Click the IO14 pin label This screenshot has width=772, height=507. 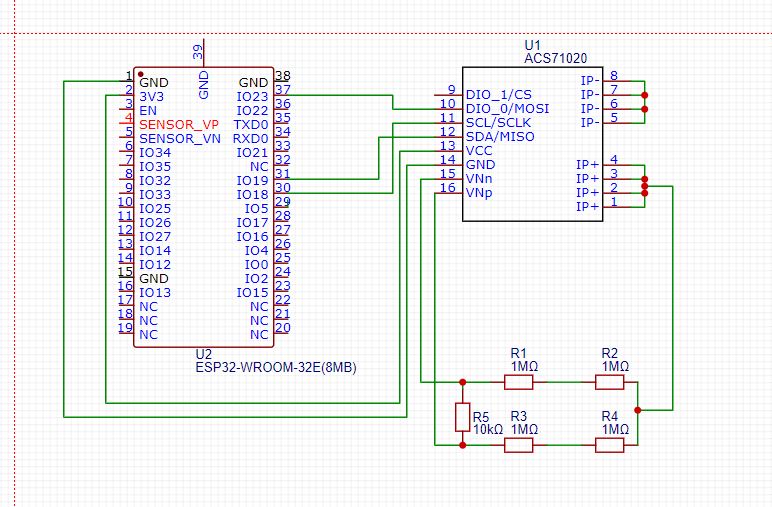(155, 251)
